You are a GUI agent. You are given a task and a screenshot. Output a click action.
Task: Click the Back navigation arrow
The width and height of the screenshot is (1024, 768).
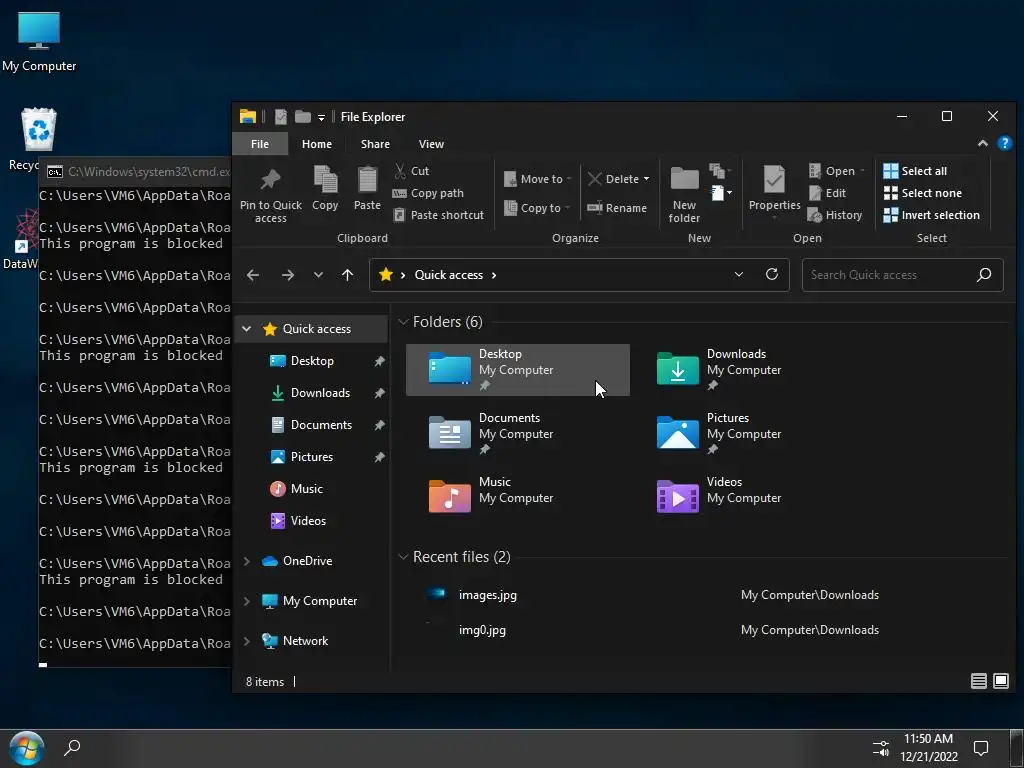[253, 275]
